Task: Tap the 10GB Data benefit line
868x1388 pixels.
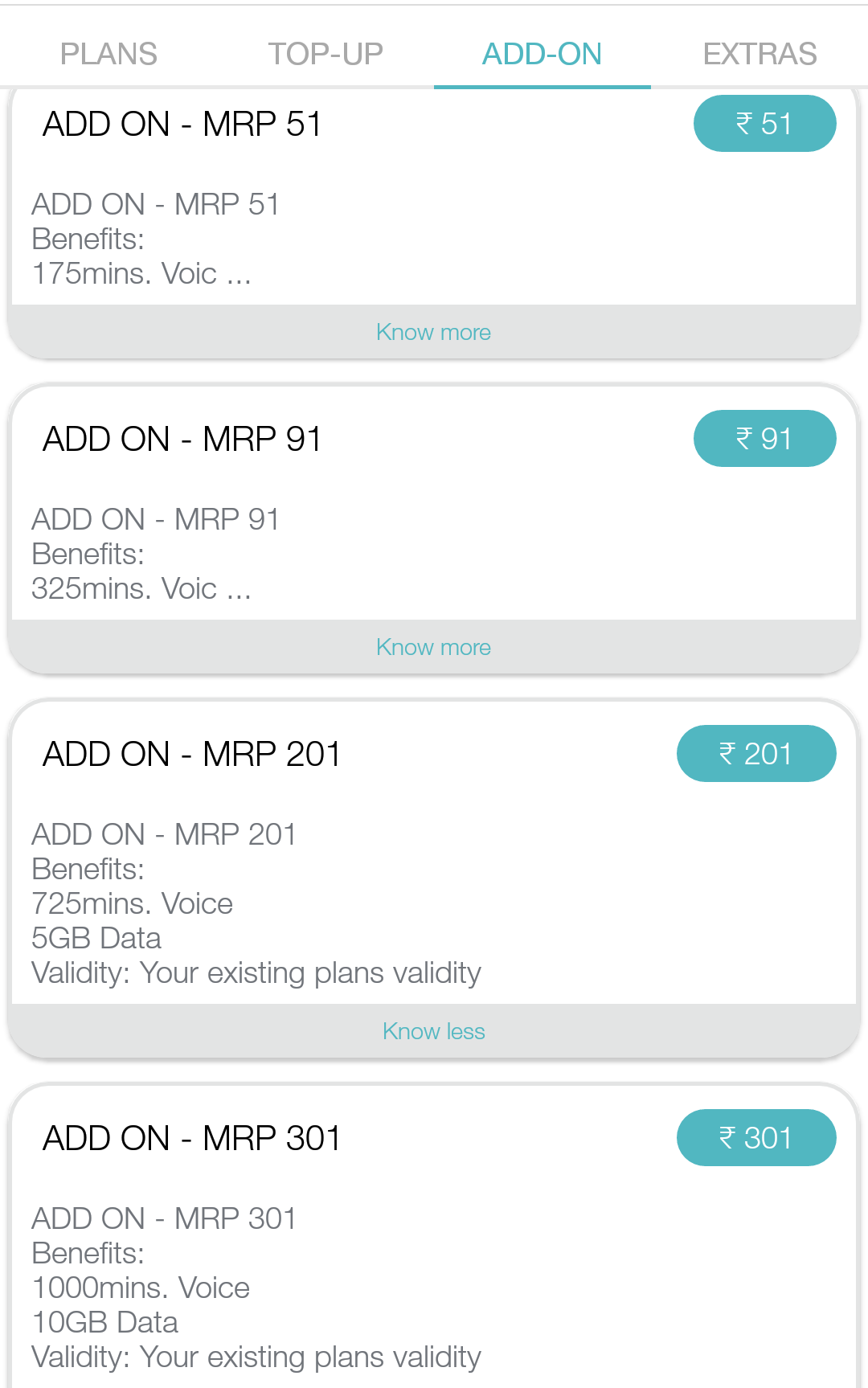Action: tap(104, 1322)
